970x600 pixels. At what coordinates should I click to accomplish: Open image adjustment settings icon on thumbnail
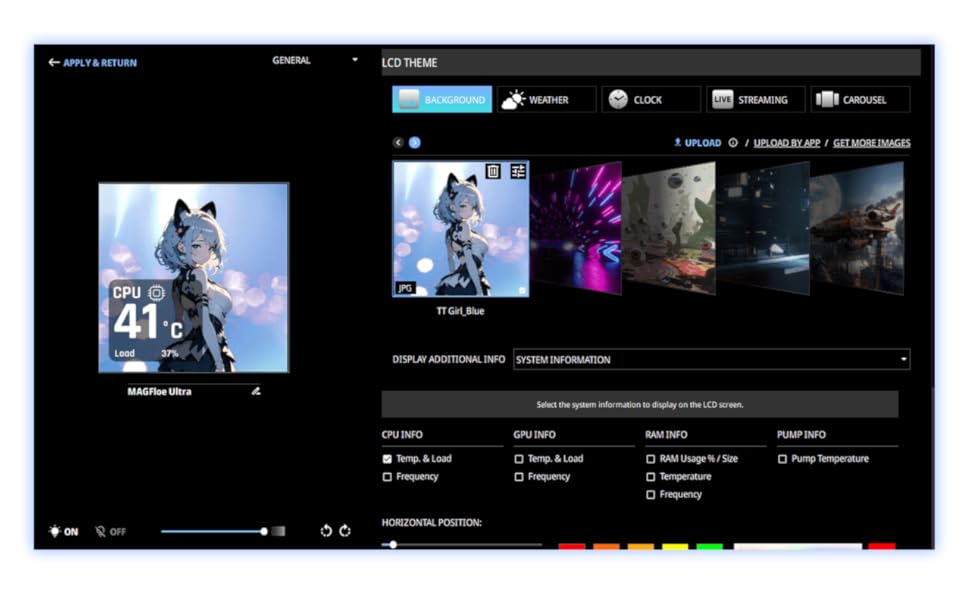click(x=518, y=171)
